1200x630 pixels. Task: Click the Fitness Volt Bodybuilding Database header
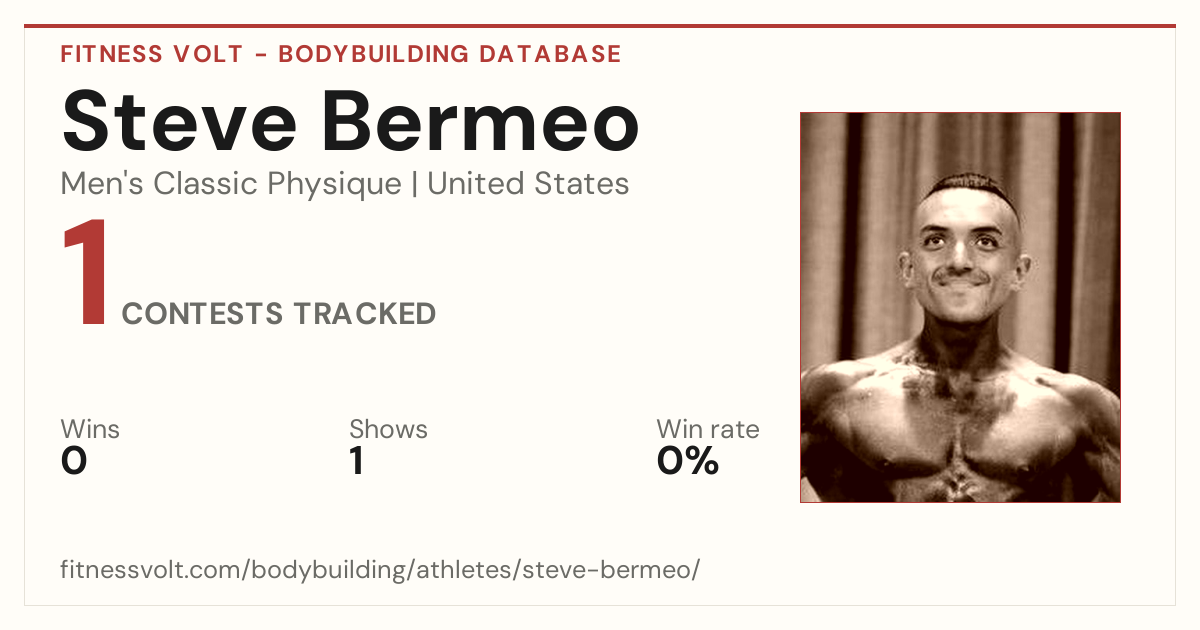pyautogui.click(x=341, y=54)
